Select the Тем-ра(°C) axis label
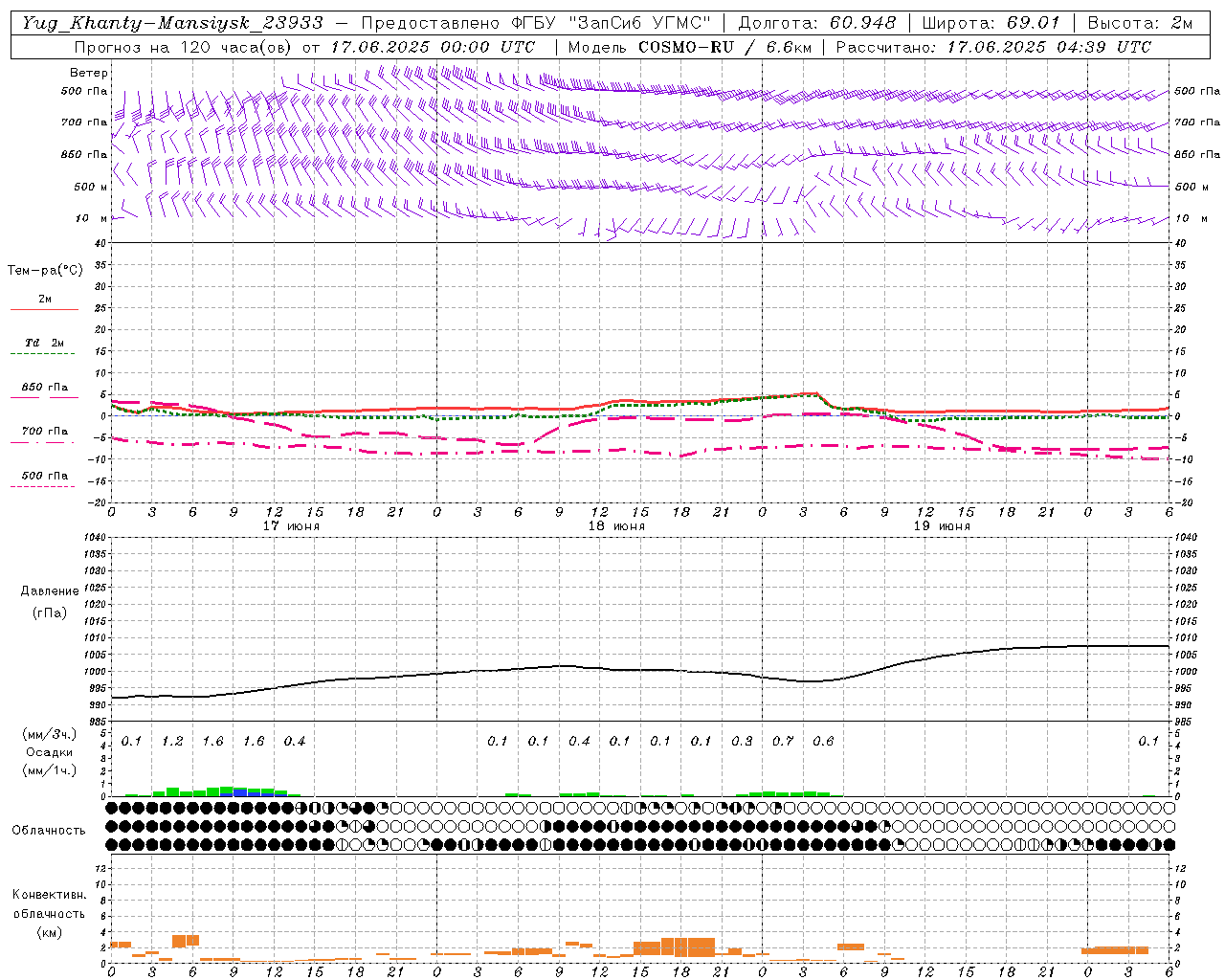This screenshot has width=1225, height=980. [x=45, y=271]
